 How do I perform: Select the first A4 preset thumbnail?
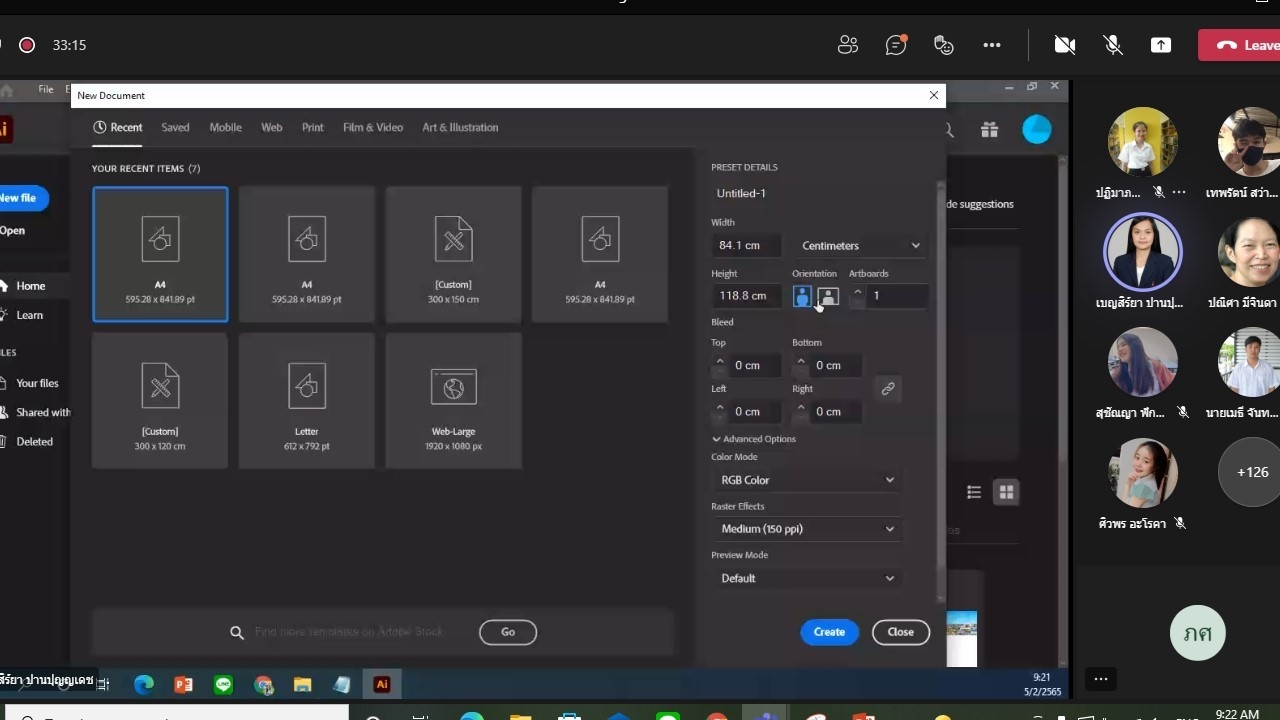[160, 254]
